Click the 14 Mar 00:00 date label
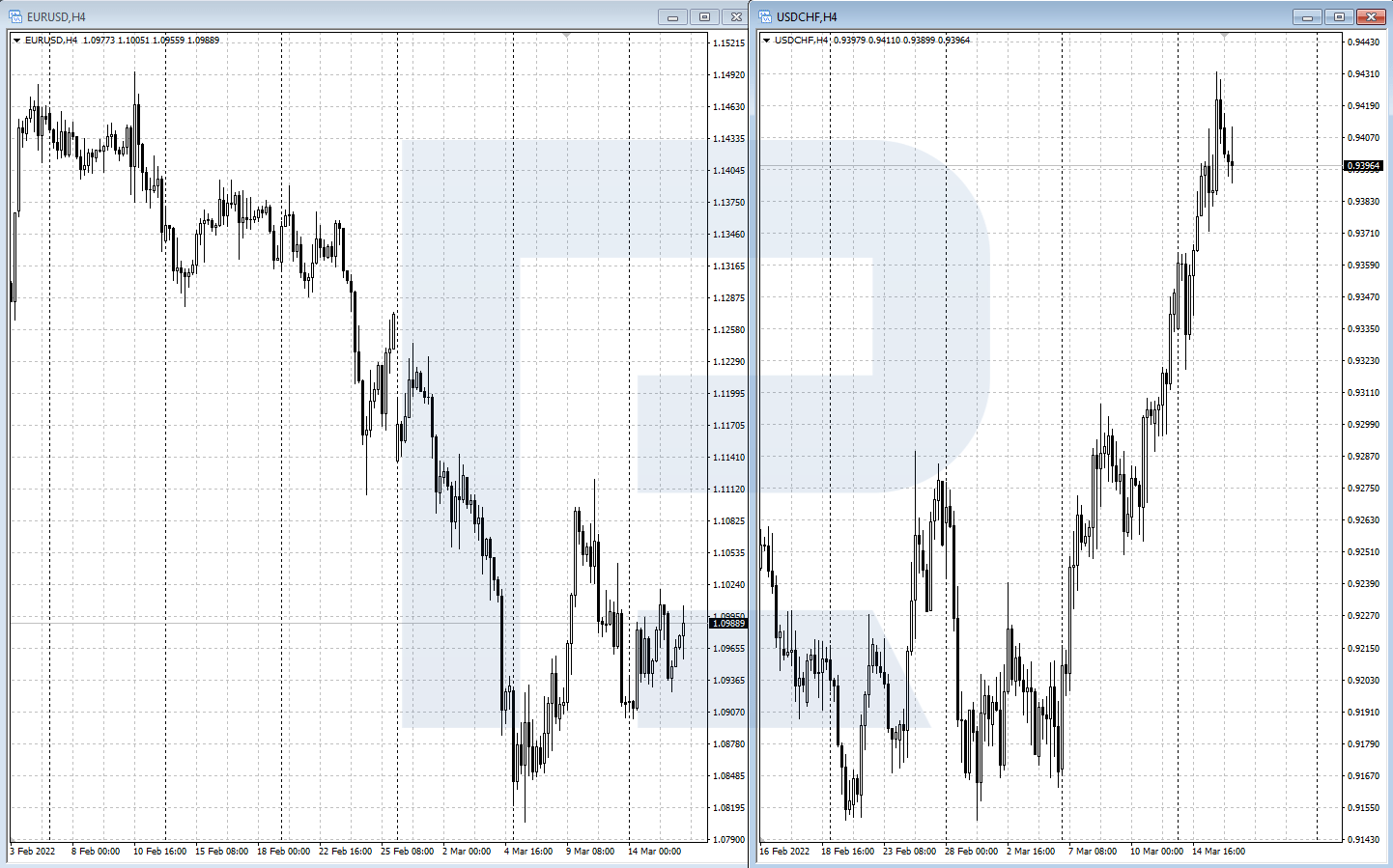The height and width of the screenshot is (868, 1393). (x=655, y=852)
